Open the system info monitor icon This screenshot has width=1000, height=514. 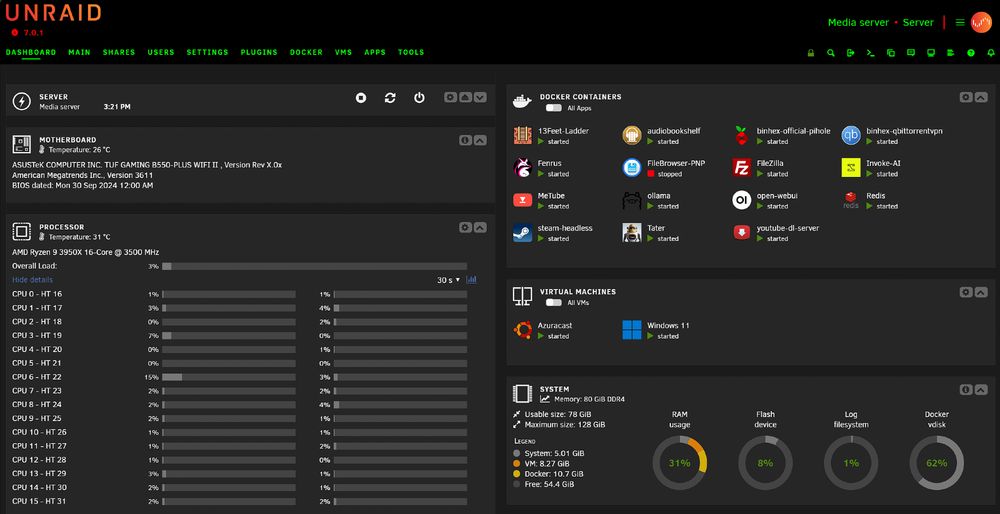pyautogui.click(x=930, y=53)
